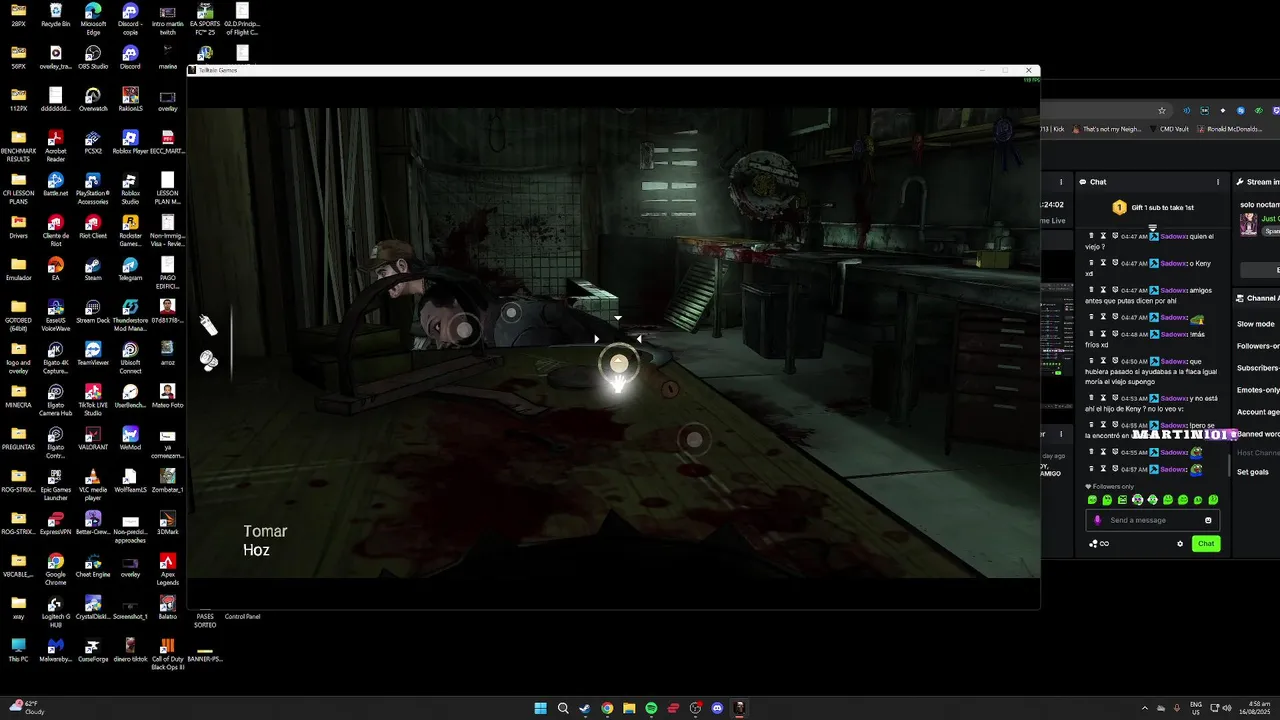The height and width of the screenshot is (720, 1280).
Task: Open the Malwarebytes desktop shortcut
Action: (56, 650)
